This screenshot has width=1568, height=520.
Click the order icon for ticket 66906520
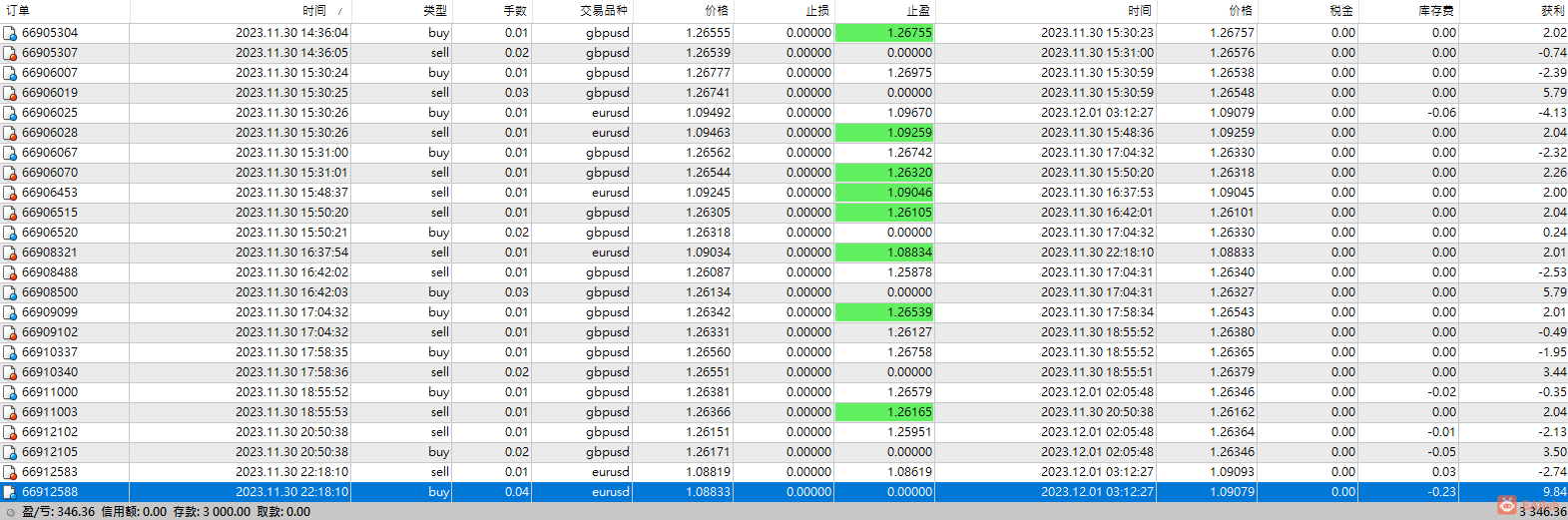10,233
